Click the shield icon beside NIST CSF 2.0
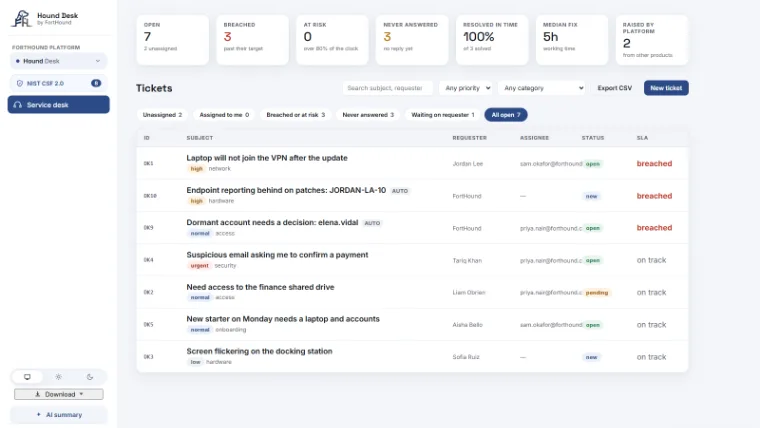 coord(19,83)
